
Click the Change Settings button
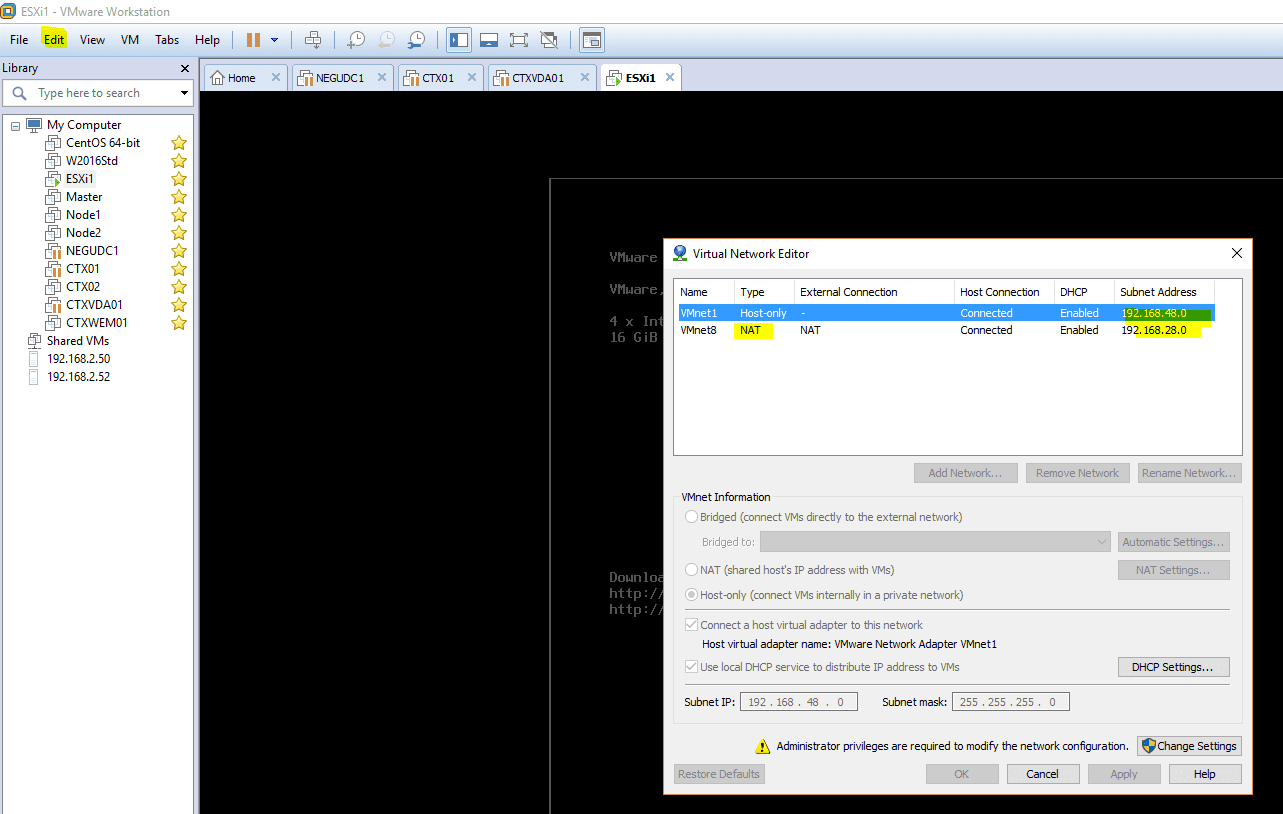(1189, 745)
